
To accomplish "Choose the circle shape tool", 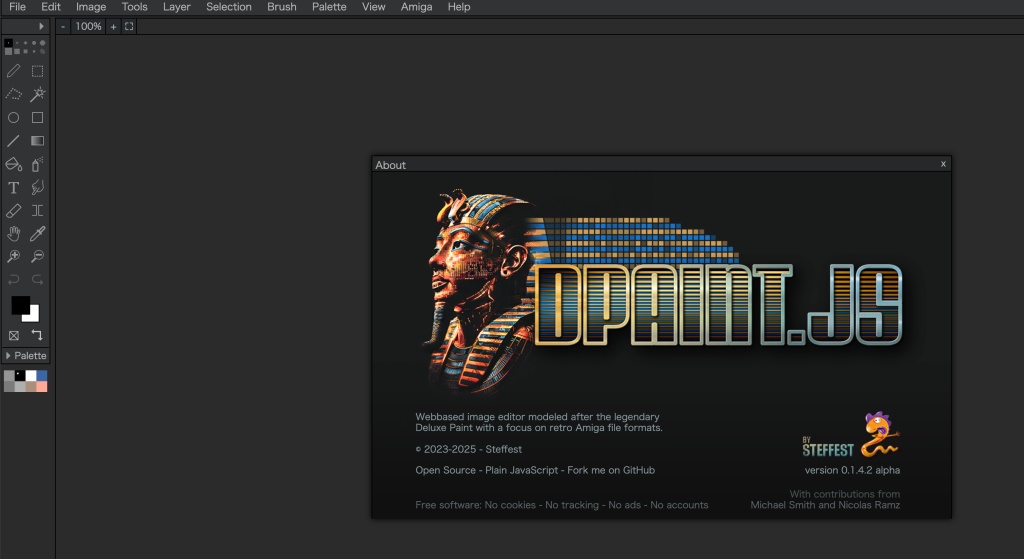I will click(x=14, y=117).
